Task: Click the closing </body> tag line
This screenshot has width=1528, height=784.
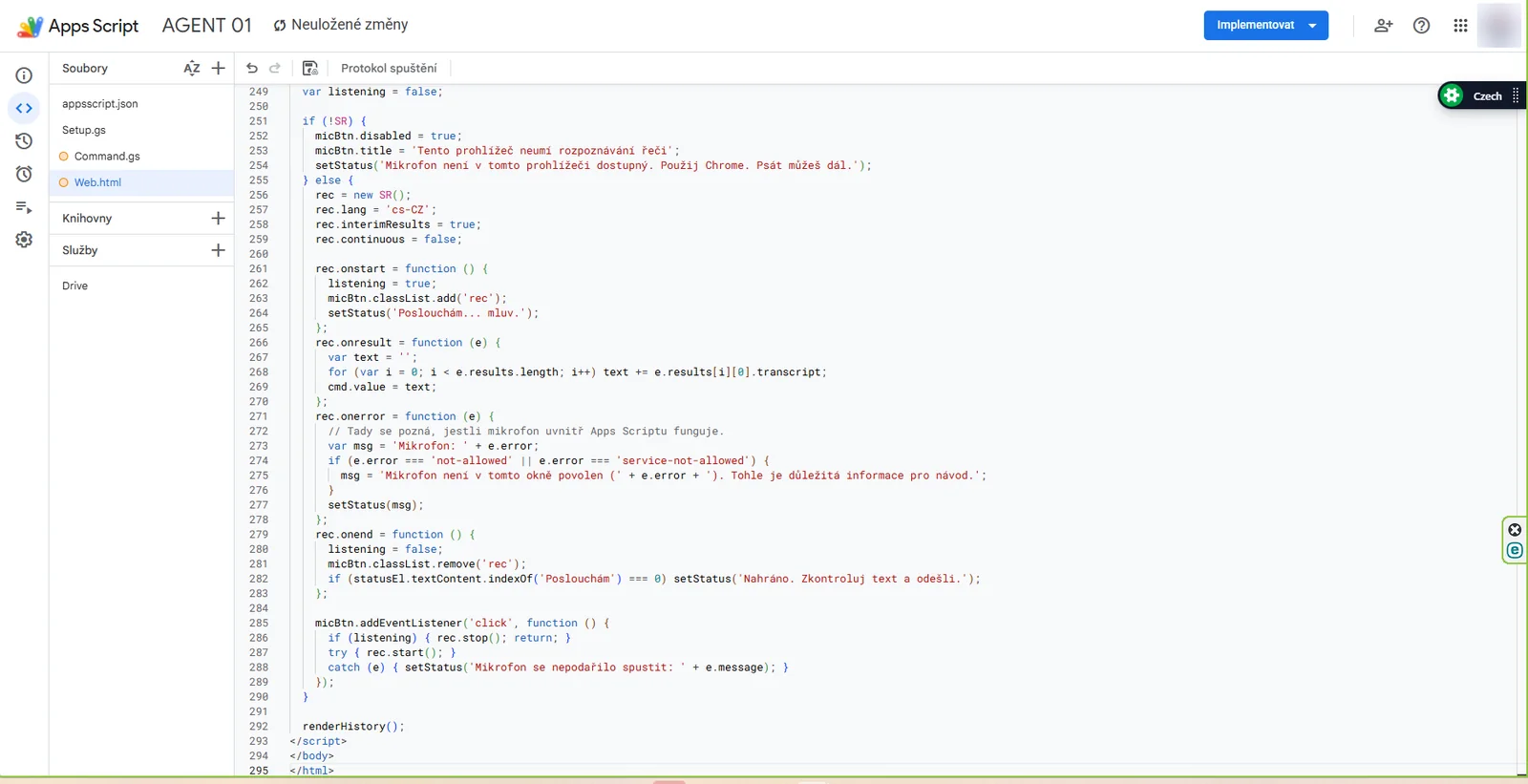Action: click(311, 756)
